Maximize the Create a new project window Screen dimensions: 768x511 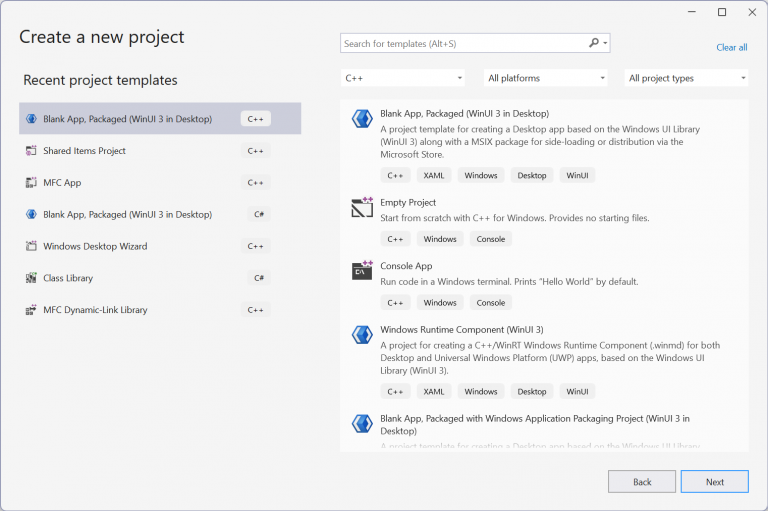click(x=722, y=12)
